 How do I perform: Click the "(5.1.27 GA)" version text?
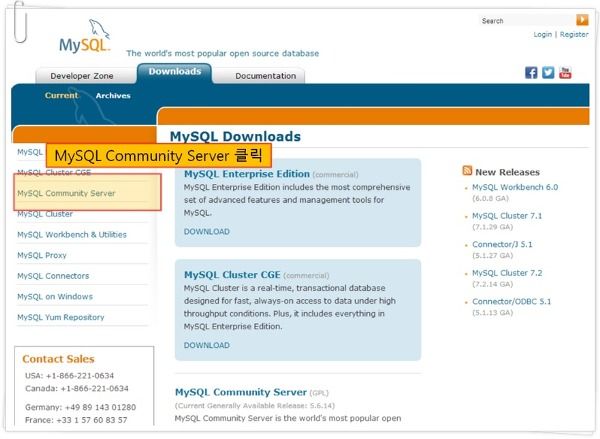[492, 255]
